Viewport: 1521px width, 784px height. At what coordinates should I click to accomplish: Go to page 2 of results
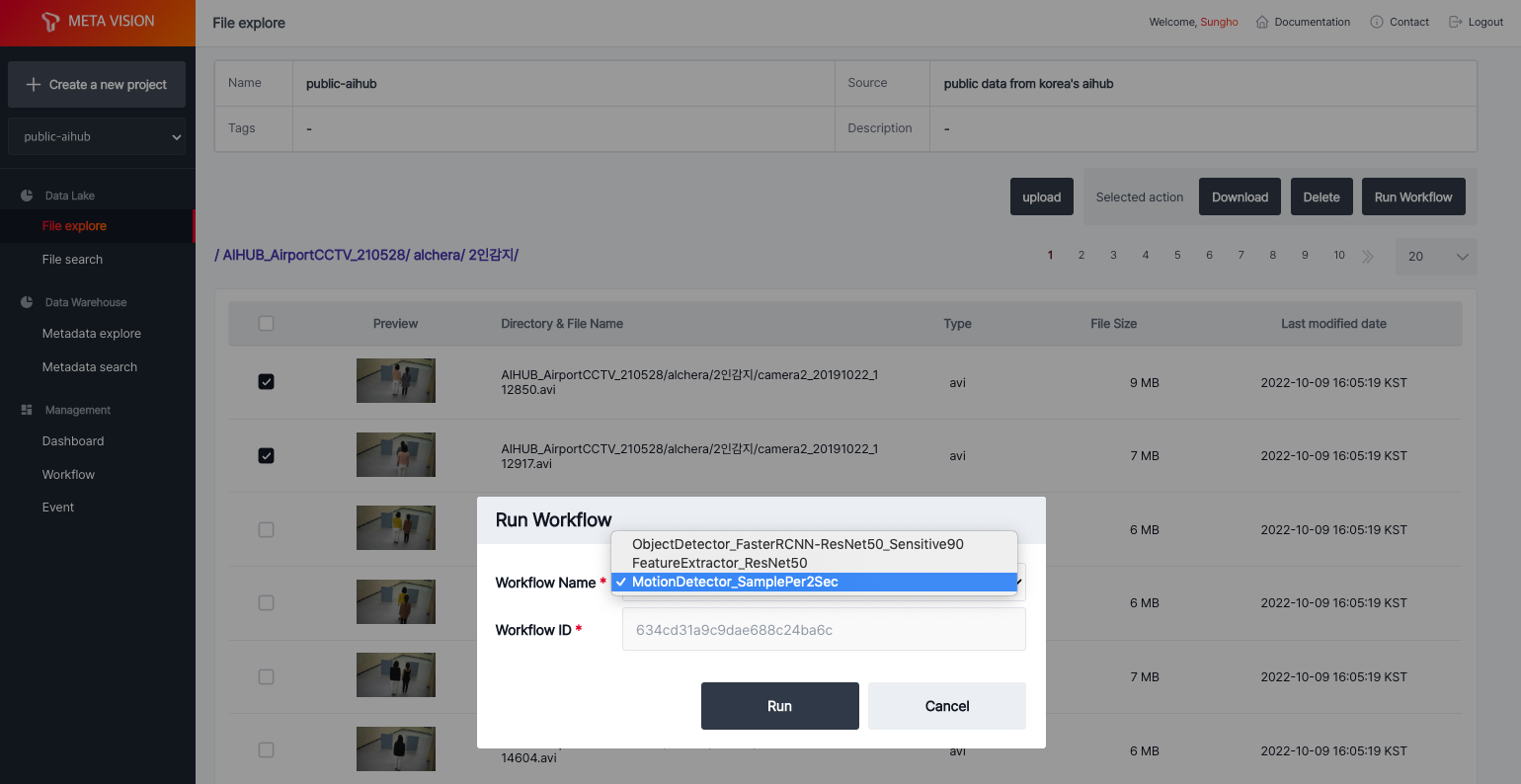(1081, 255)
